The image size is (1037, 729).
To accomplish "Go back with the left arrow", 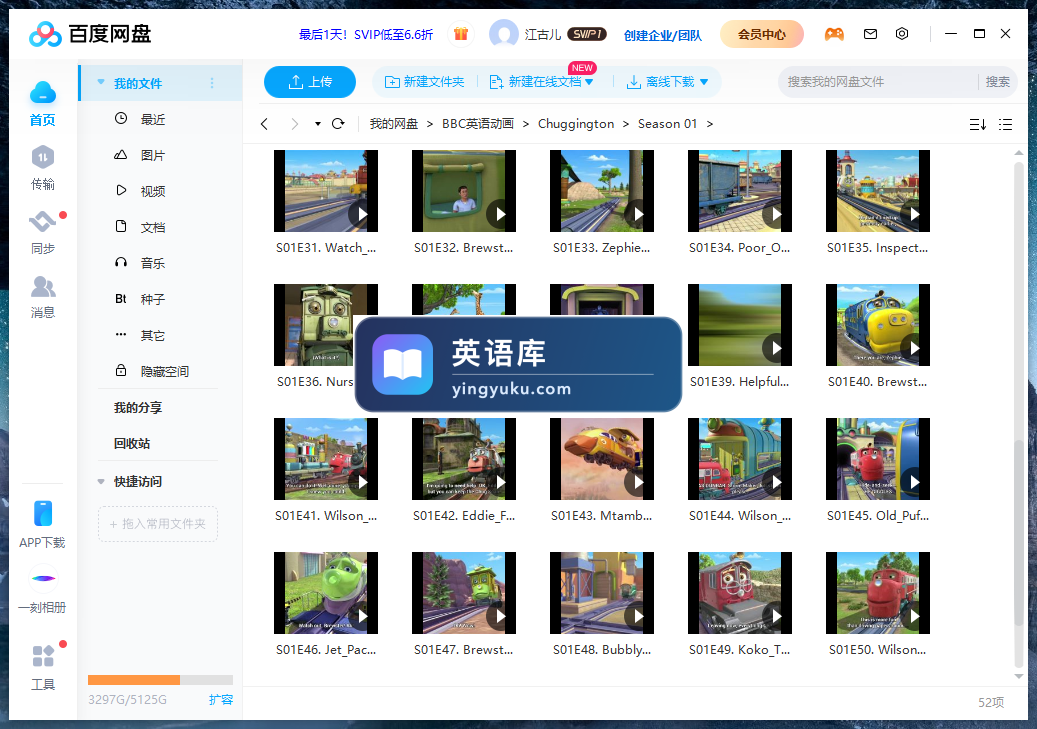I will click(x=265, y=124).
